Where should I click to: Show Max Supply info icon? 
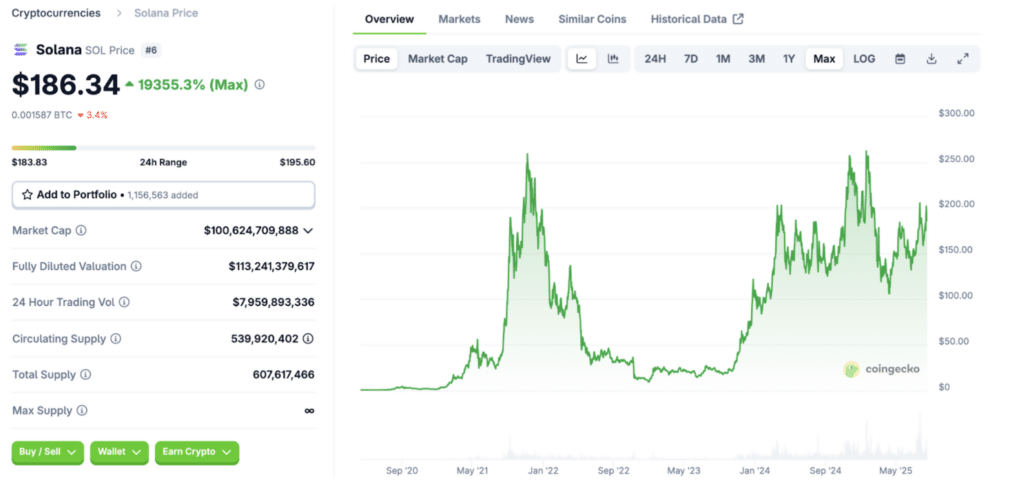click(82, 411)
